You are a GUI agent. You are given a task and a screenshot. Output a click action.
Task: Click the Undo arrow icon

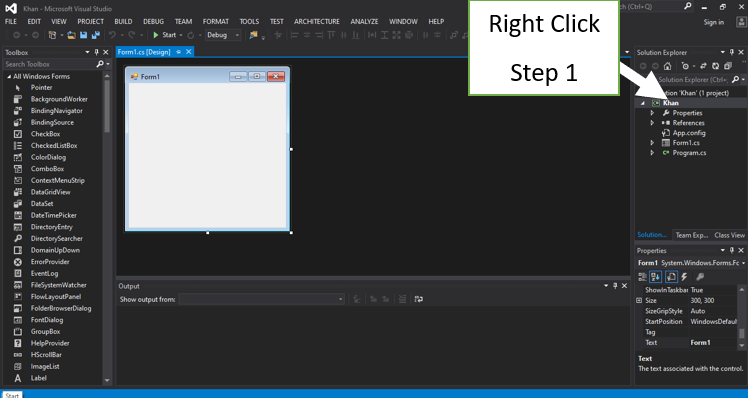112,35
